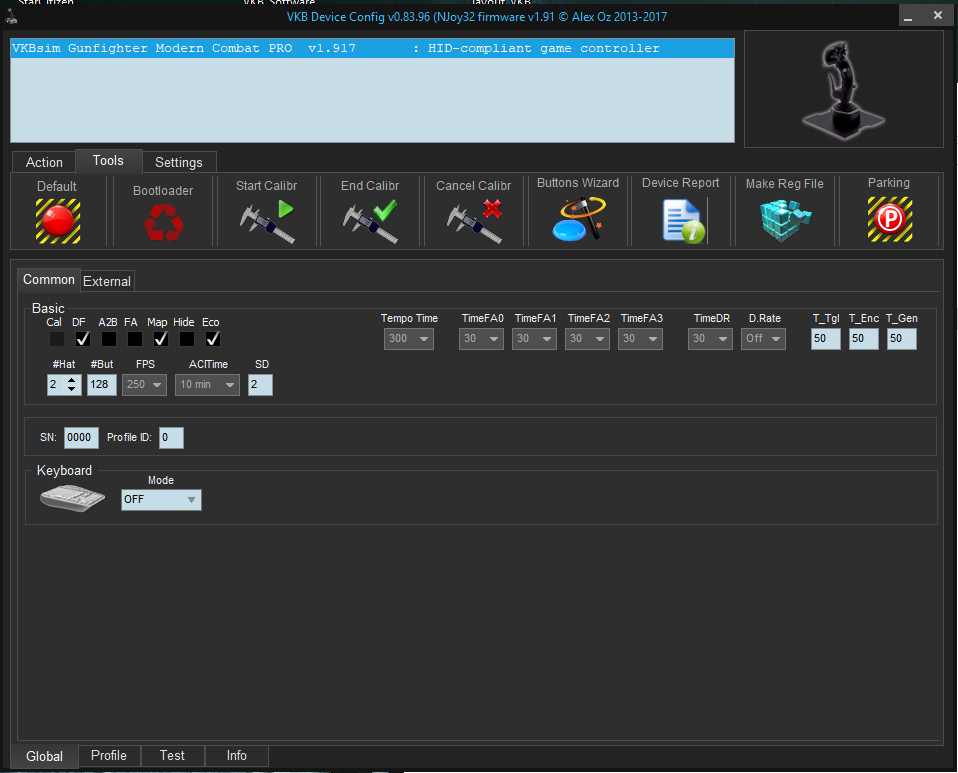This screenshot has width=958, height=773.
Task: Click the SD input field
Action: coord(260,384)
